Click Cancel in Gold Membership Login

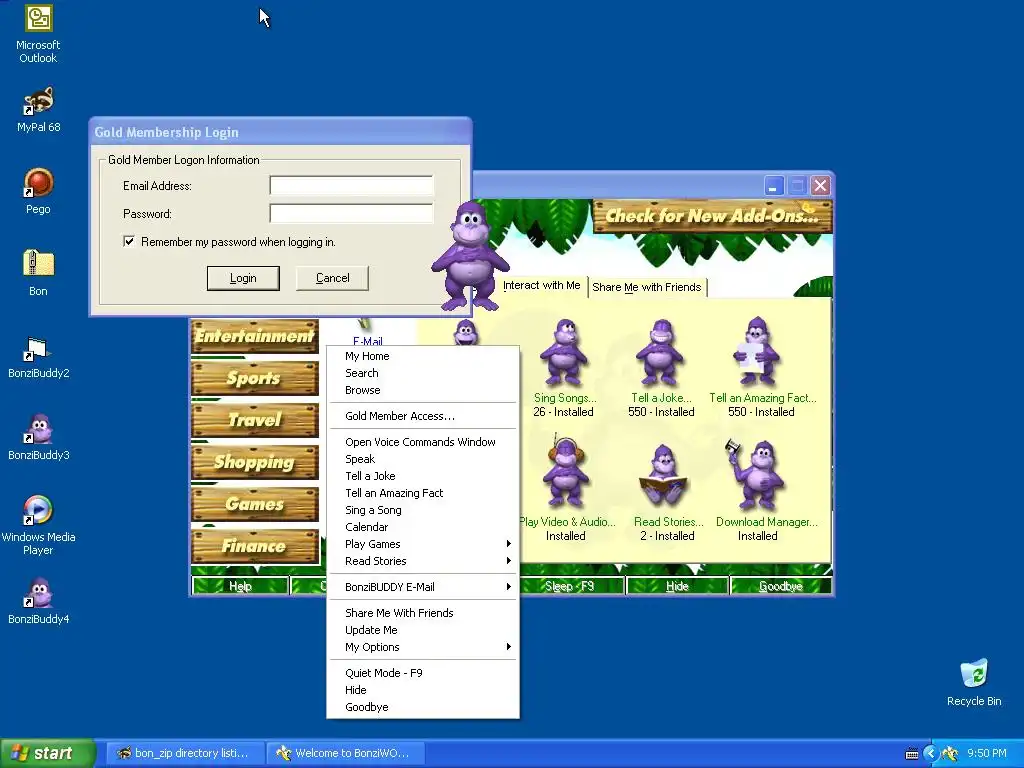[x=332, y=278]
